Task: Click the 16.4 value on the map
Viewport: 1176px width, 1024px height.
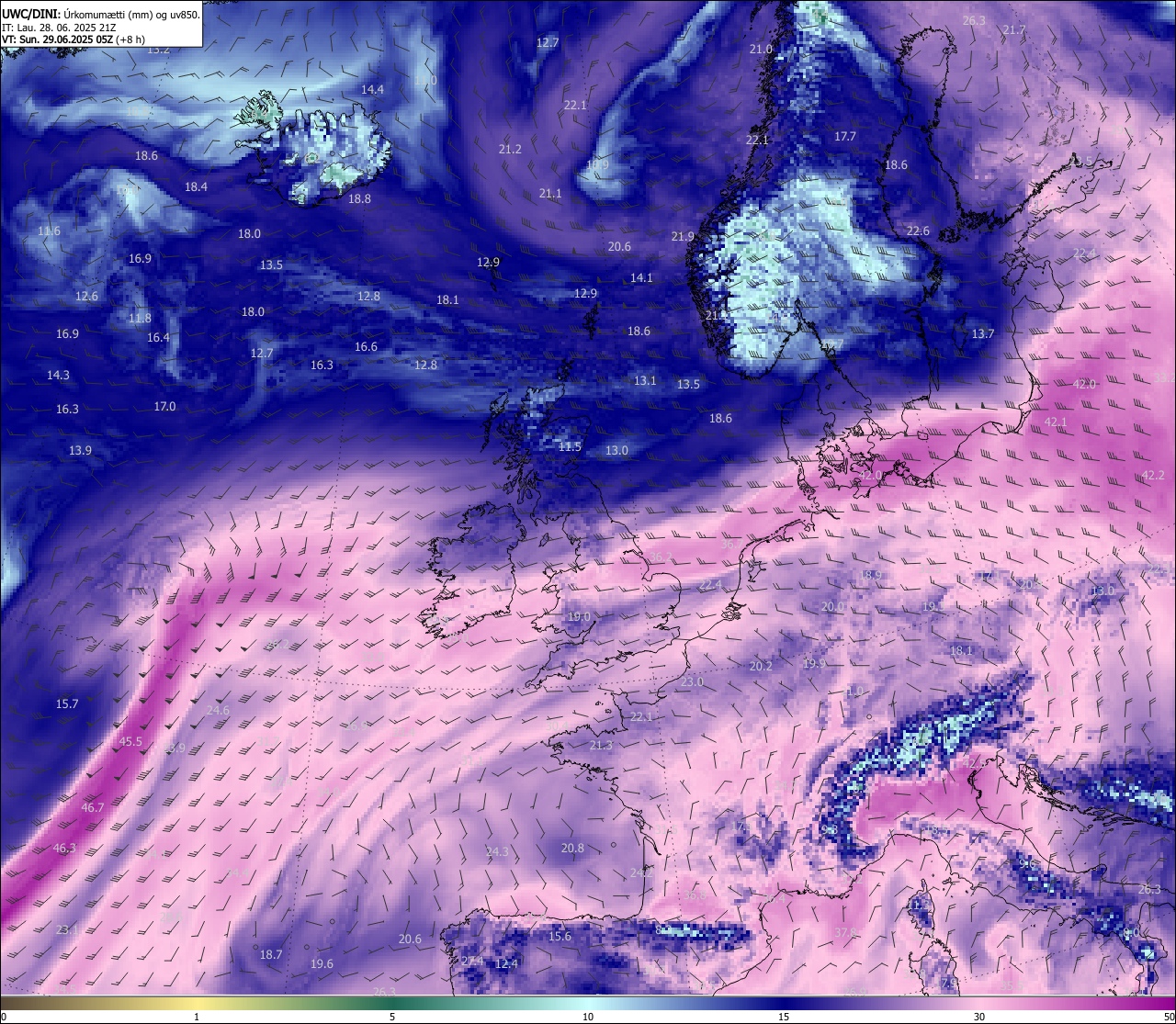Action: pos(158,337)
